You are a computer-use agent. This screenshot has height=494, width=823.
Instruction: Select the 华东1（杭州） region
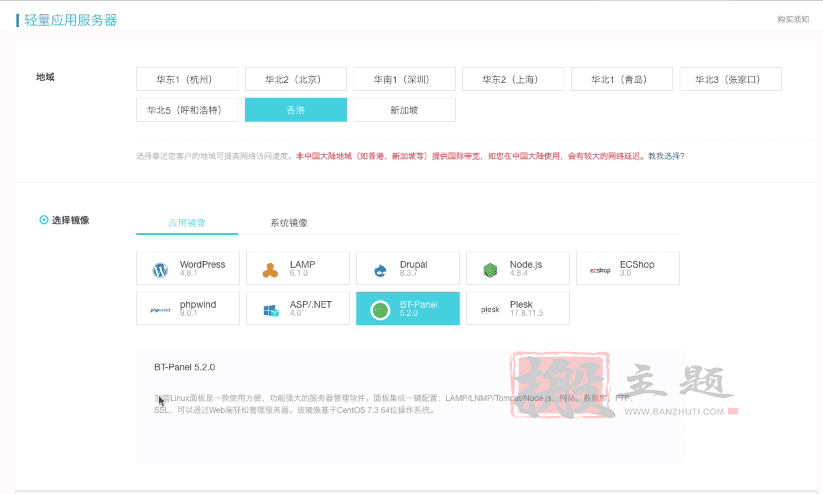pyautogui.click(x=187, y=79)
